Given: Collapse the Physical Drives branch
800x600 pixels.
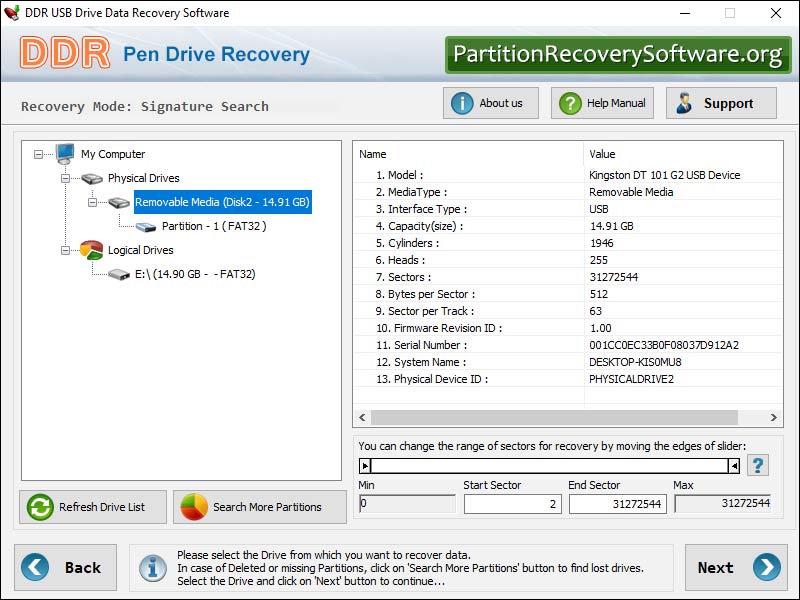Looking at the screenshot, I should [x=66, y=178].
